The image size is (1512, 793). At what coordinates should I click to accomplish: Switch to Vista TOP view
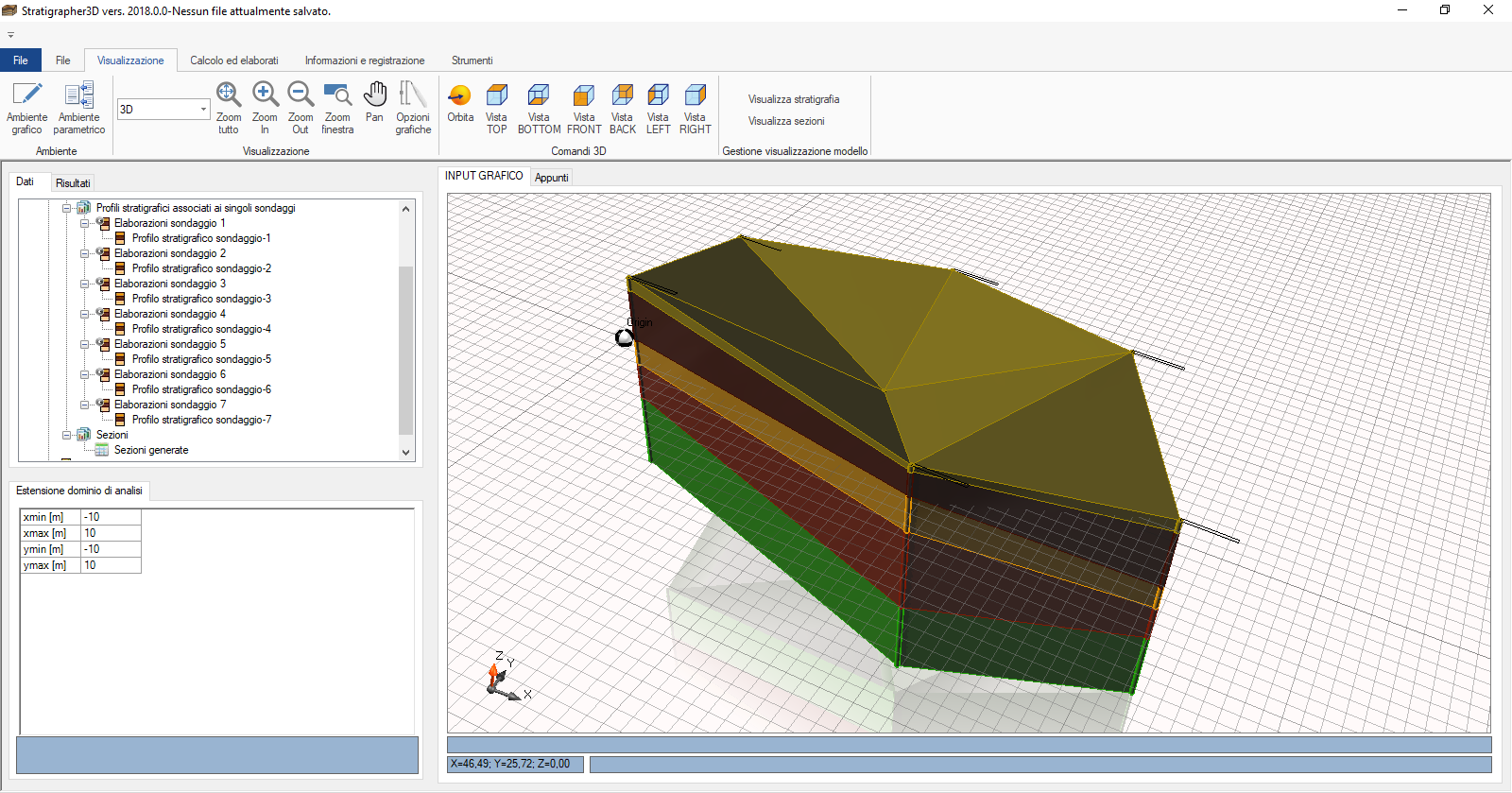(x=496, y=108)
